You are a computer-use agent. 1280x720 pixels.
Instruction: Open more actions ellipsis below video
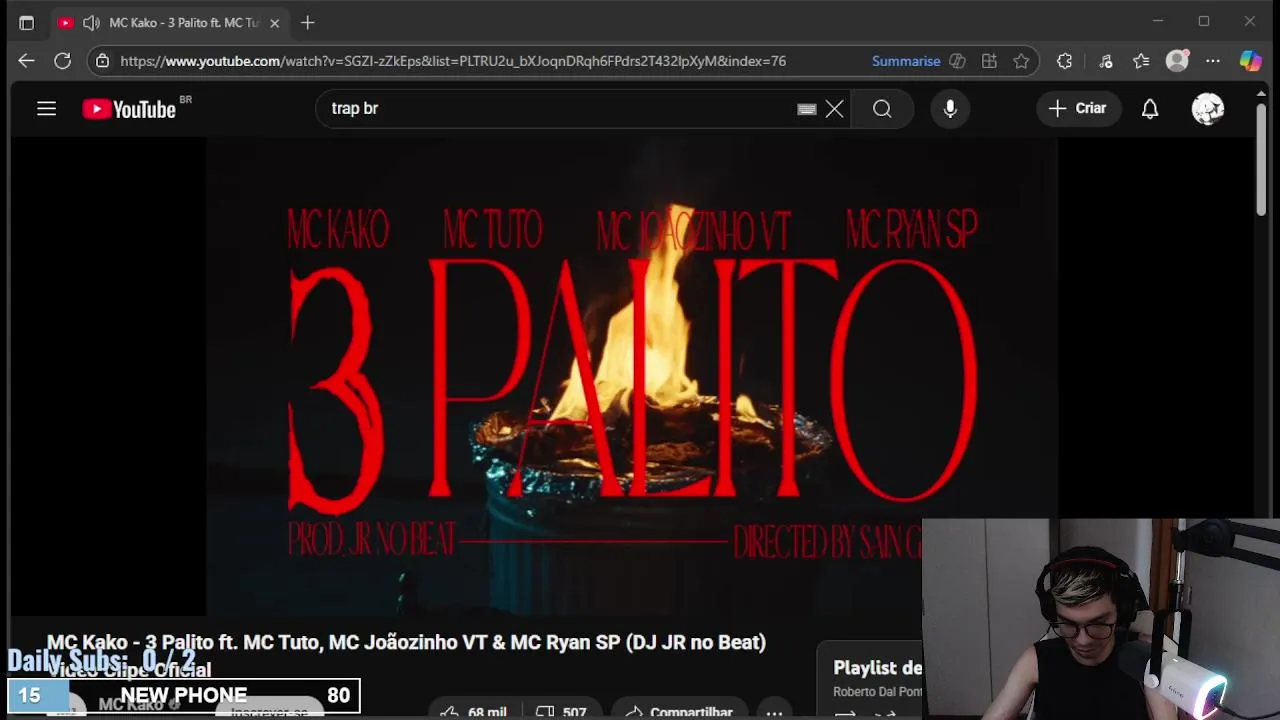coord(775,711)
